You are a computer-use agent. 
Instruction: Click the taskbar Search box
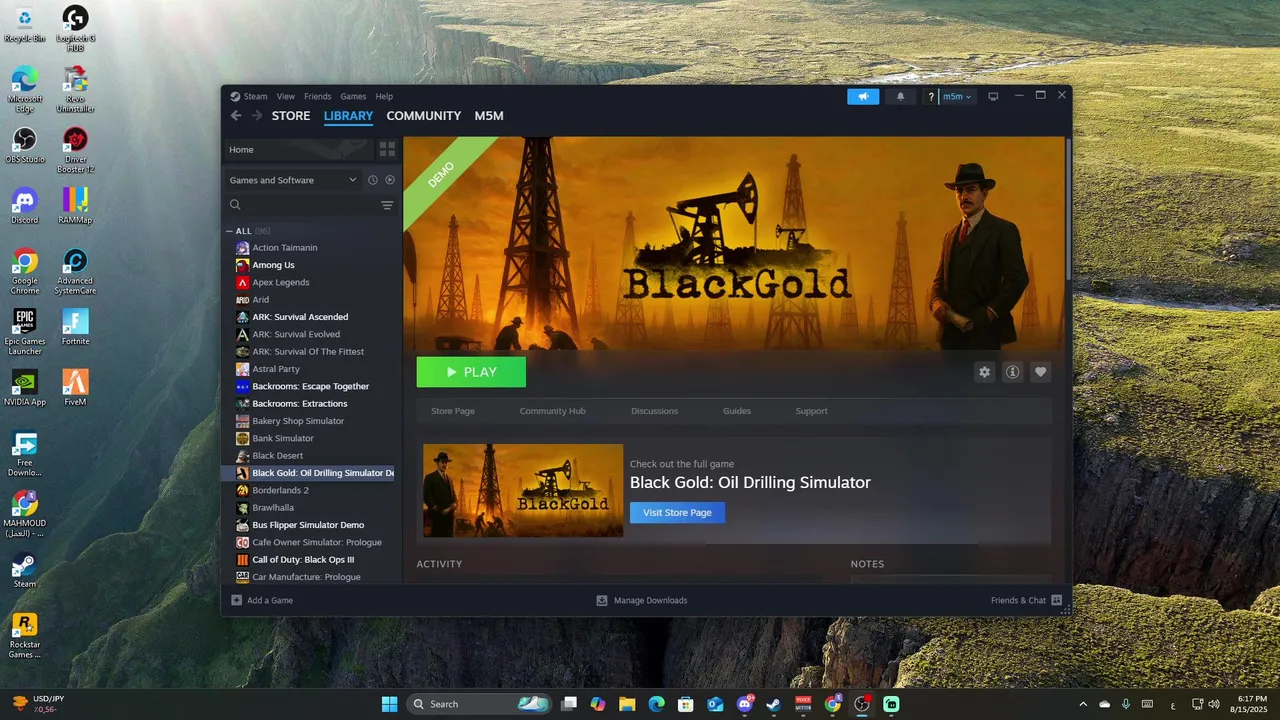click(x=480, y=704)
